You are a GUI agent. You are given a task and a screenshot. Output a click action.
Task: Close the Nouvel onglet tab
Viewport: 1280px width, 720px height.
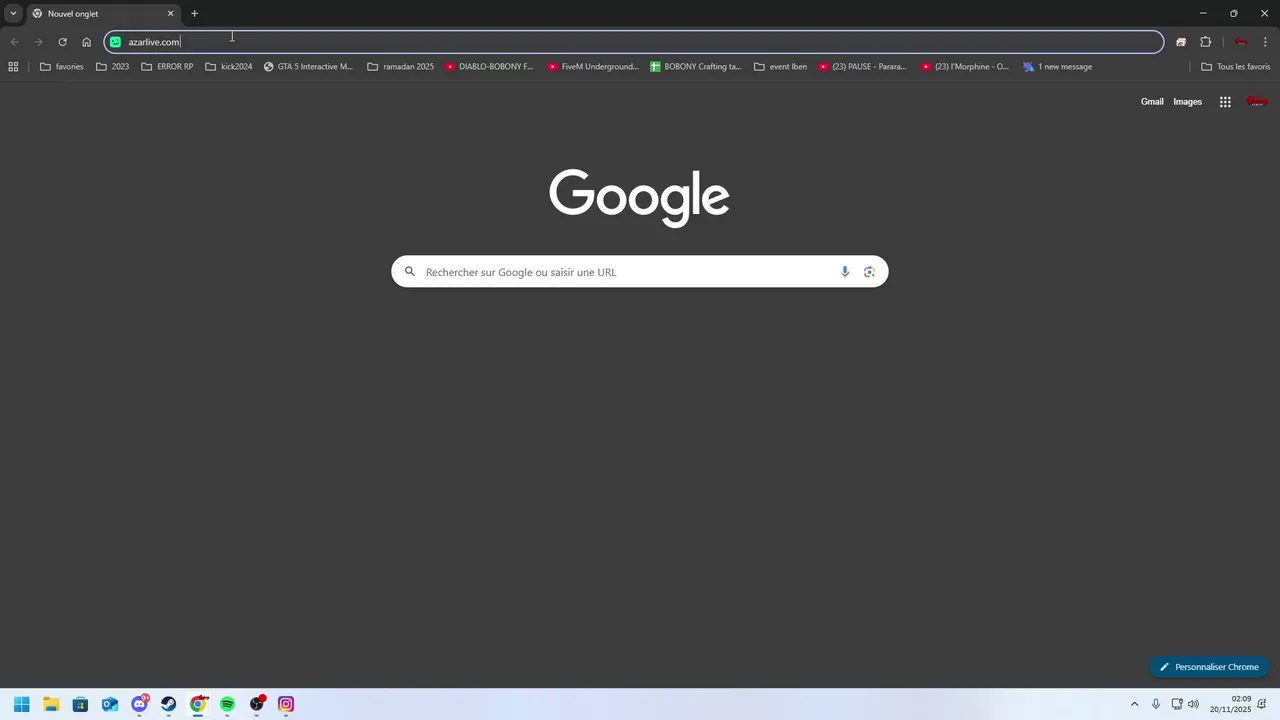coord(170,14)
